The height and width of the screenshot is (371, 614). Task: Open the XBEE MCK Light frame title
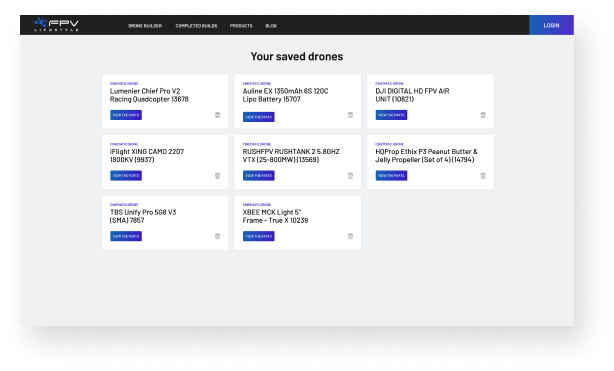click(275, 216)
